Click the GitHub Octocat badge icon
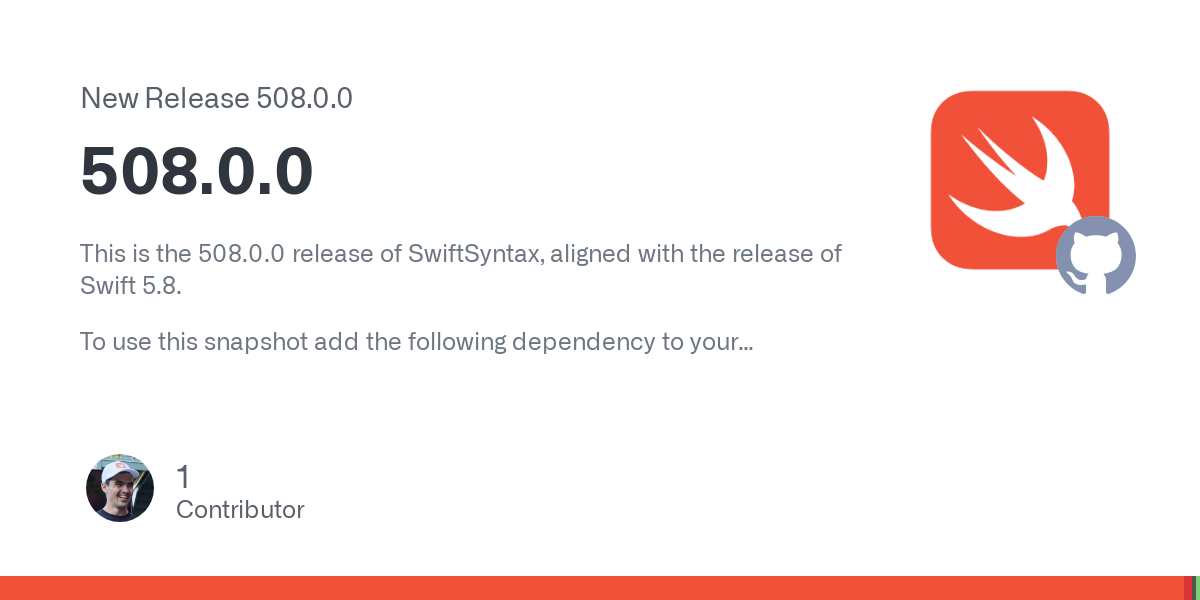Viewport: 1200px width, 600px height. coord(1096,256)
